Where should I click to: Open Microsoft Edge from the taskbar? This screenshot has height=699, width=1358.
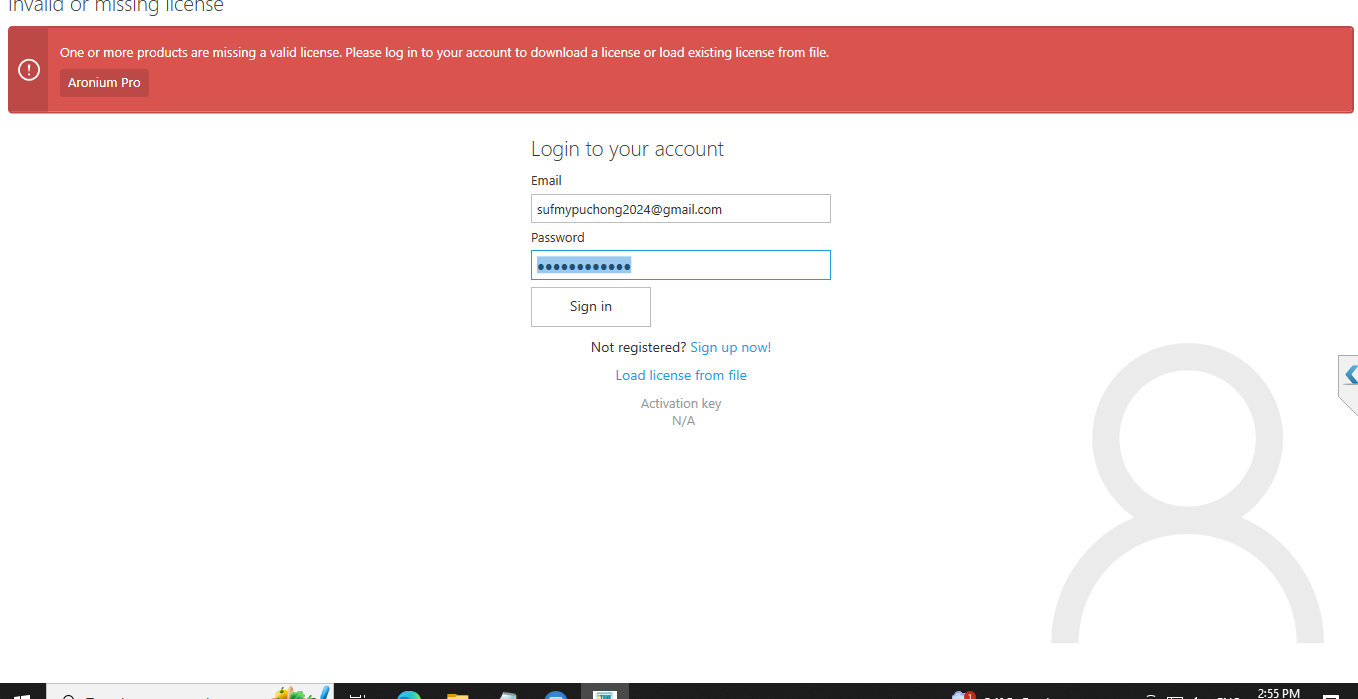click(x=408, y=695)
